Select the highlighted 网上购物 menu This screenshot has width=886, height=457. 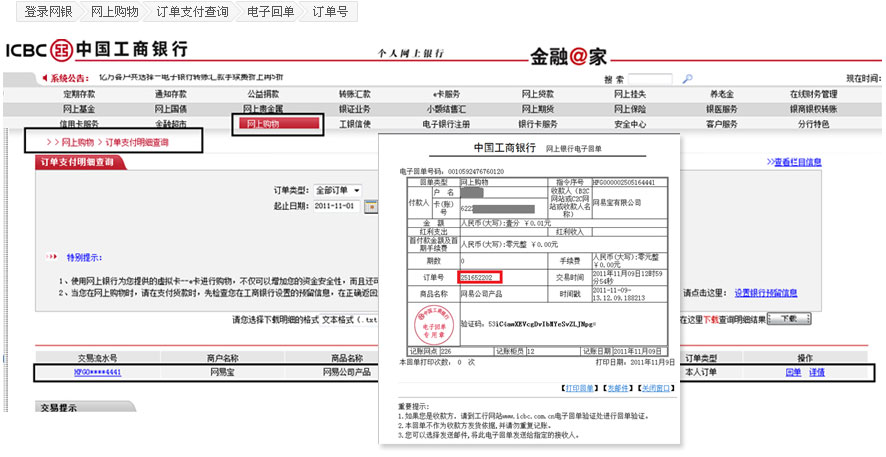pos(279,124)
